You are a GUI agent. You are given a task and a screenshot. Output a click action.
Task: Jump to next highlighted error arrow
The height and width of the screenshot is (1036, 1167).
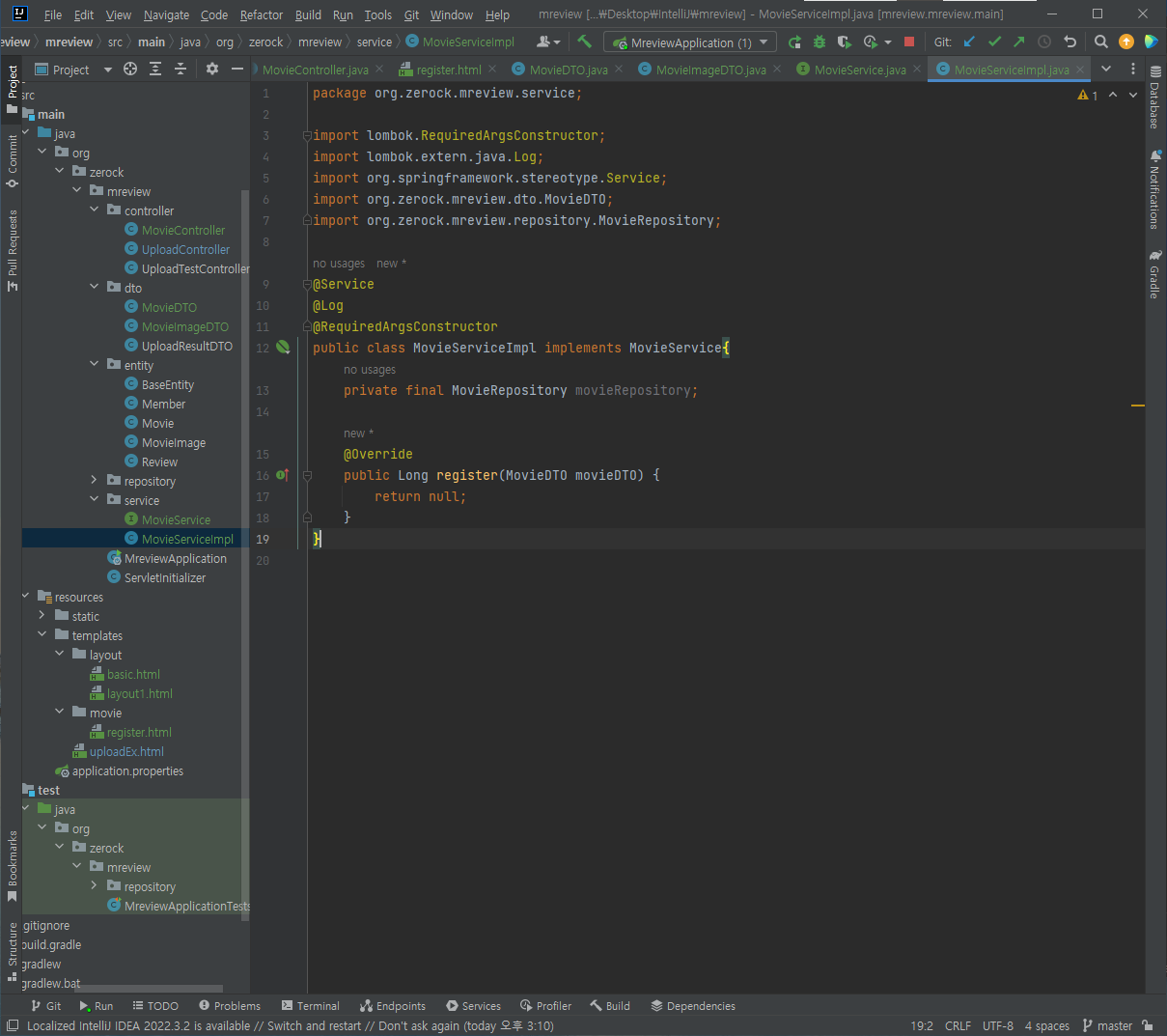pos(1133,95)
